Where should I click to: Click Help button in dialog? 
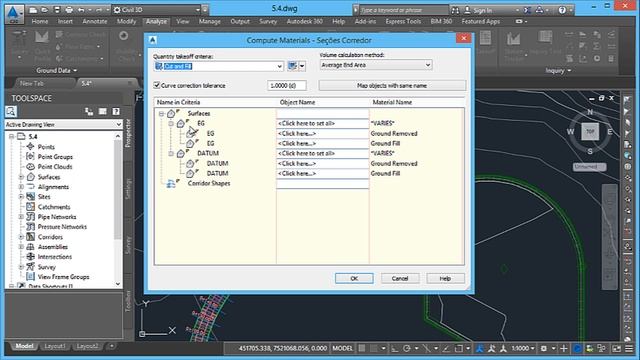point(445,278)
